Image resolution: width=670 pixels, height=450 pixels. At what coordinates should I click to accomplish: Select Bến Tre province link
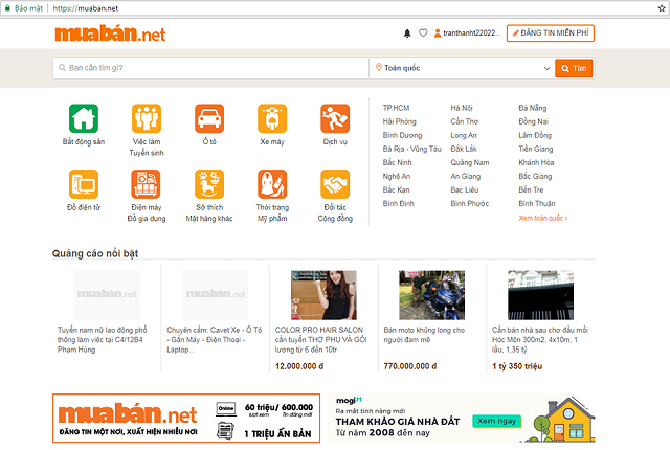(531, 190)
